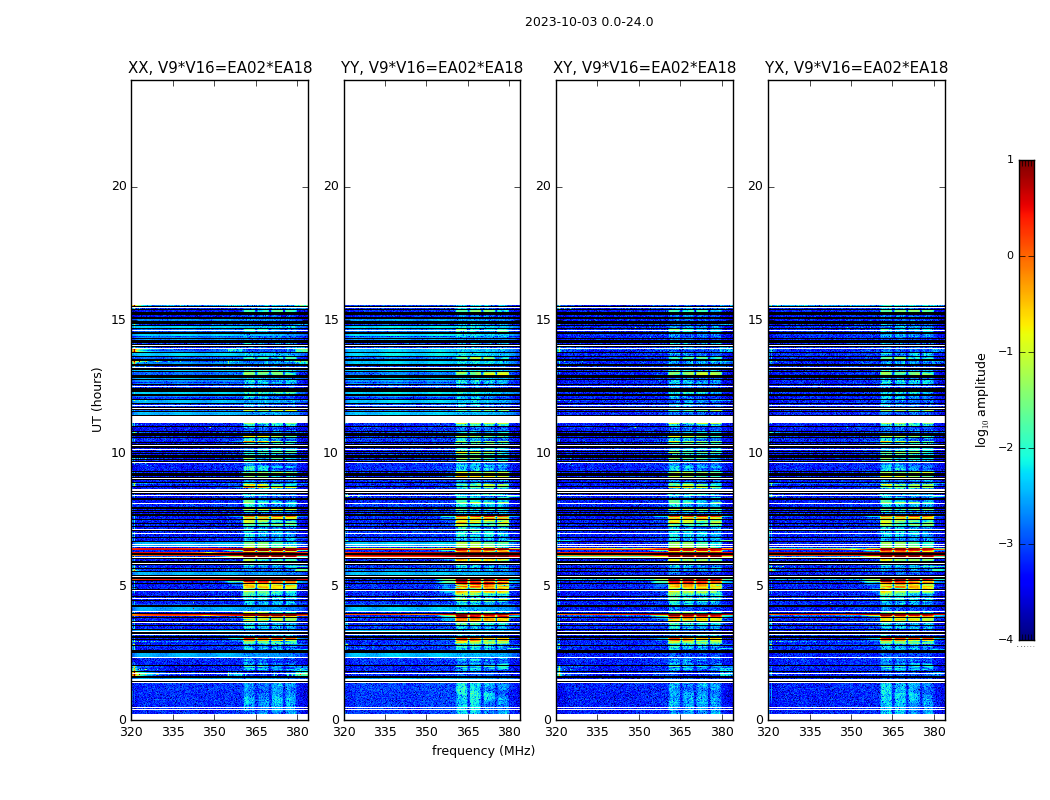The width and height of the screenshot is (1050, 800).
Task: Click the 15 hour tick on XY panel
Action: tap(543, 319)
